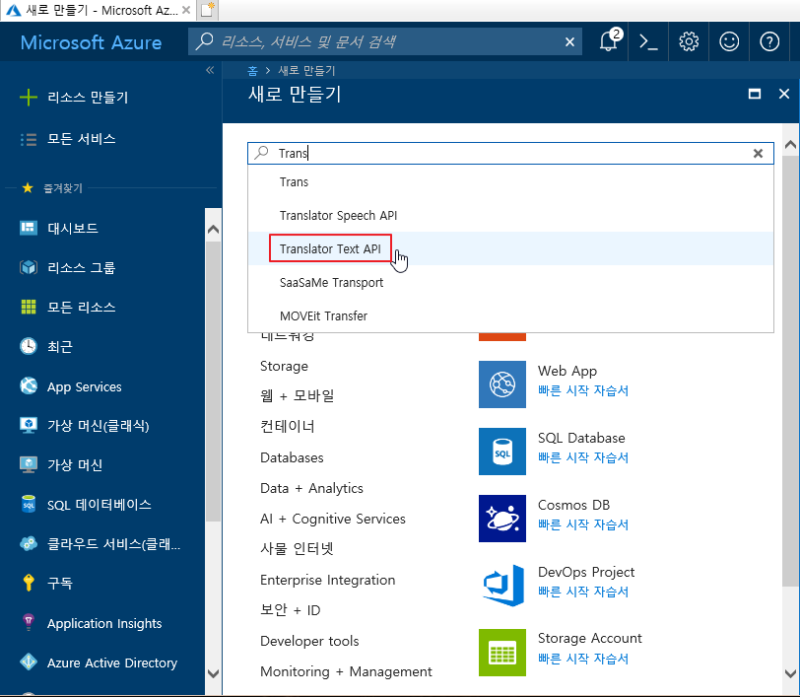Click the feedback smiley icon
Image resolution: width=800 pixels, height=697 pixels.
pos(729,42)
